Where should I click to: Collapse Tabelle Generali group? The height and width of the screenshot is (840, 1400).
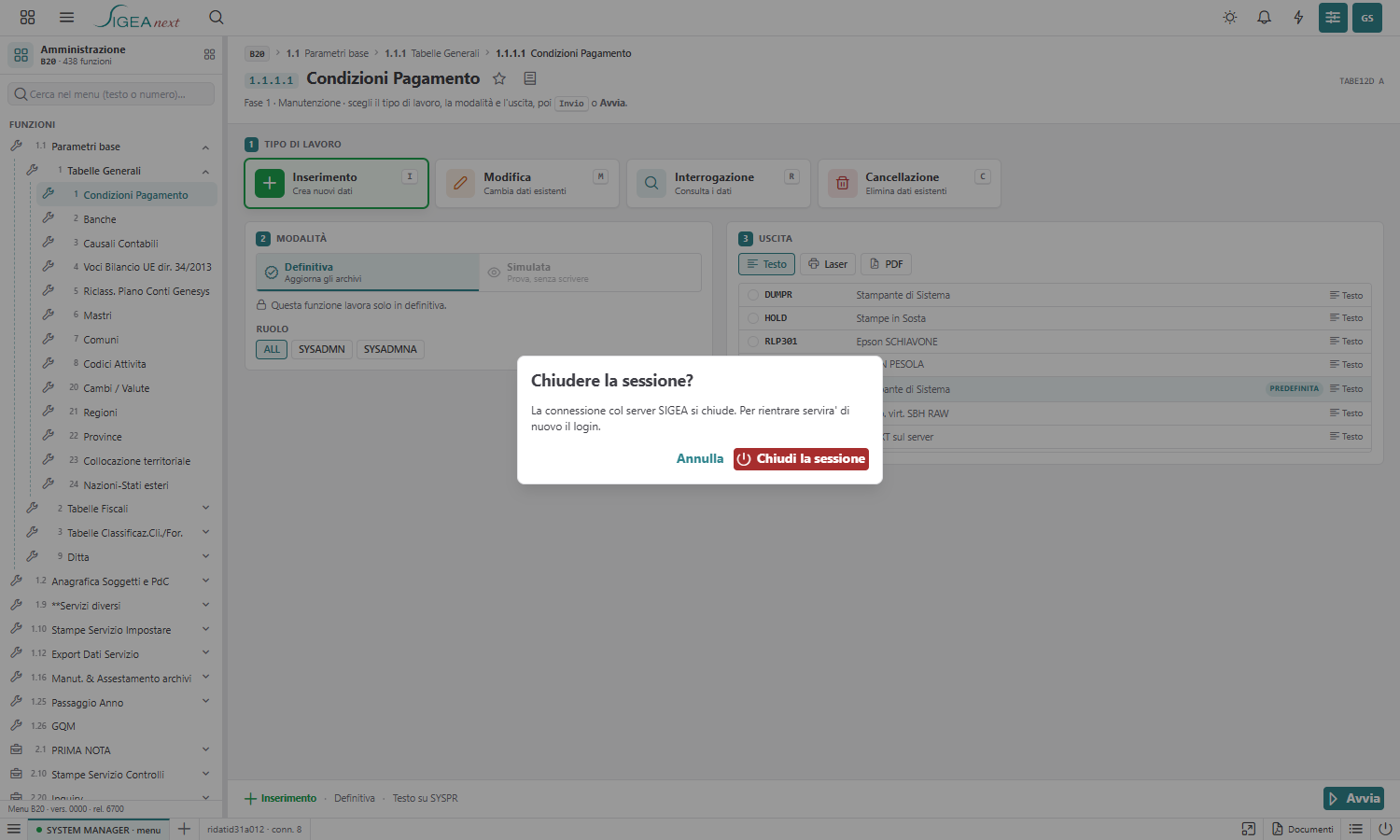click(x=205, y=172)
